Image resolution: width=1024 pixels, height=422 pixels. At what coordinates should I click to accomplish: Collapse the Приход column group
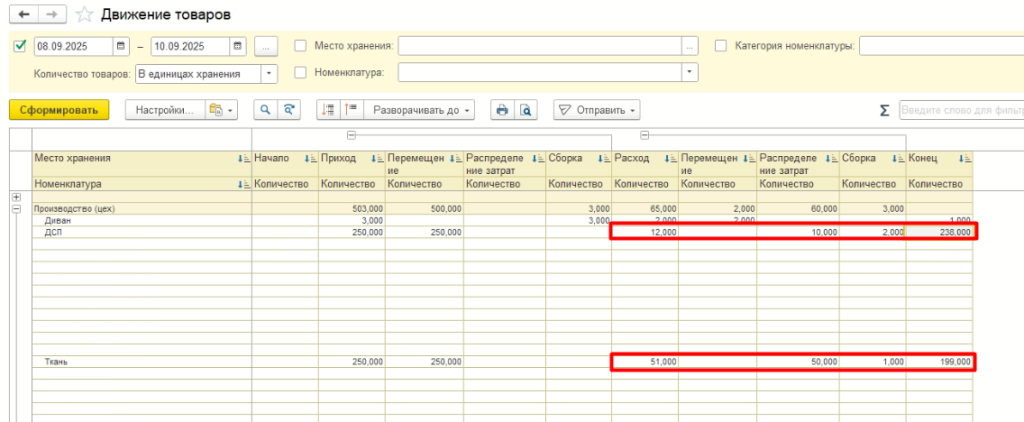(351, 135)
